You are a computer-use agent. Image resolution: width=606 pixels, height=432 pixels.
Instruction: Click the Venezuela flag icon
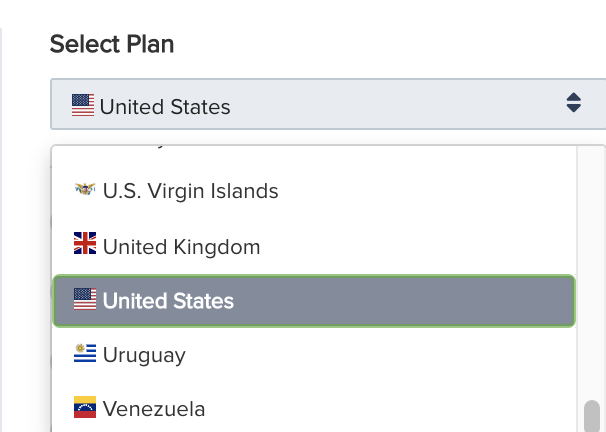pos(85,408)
